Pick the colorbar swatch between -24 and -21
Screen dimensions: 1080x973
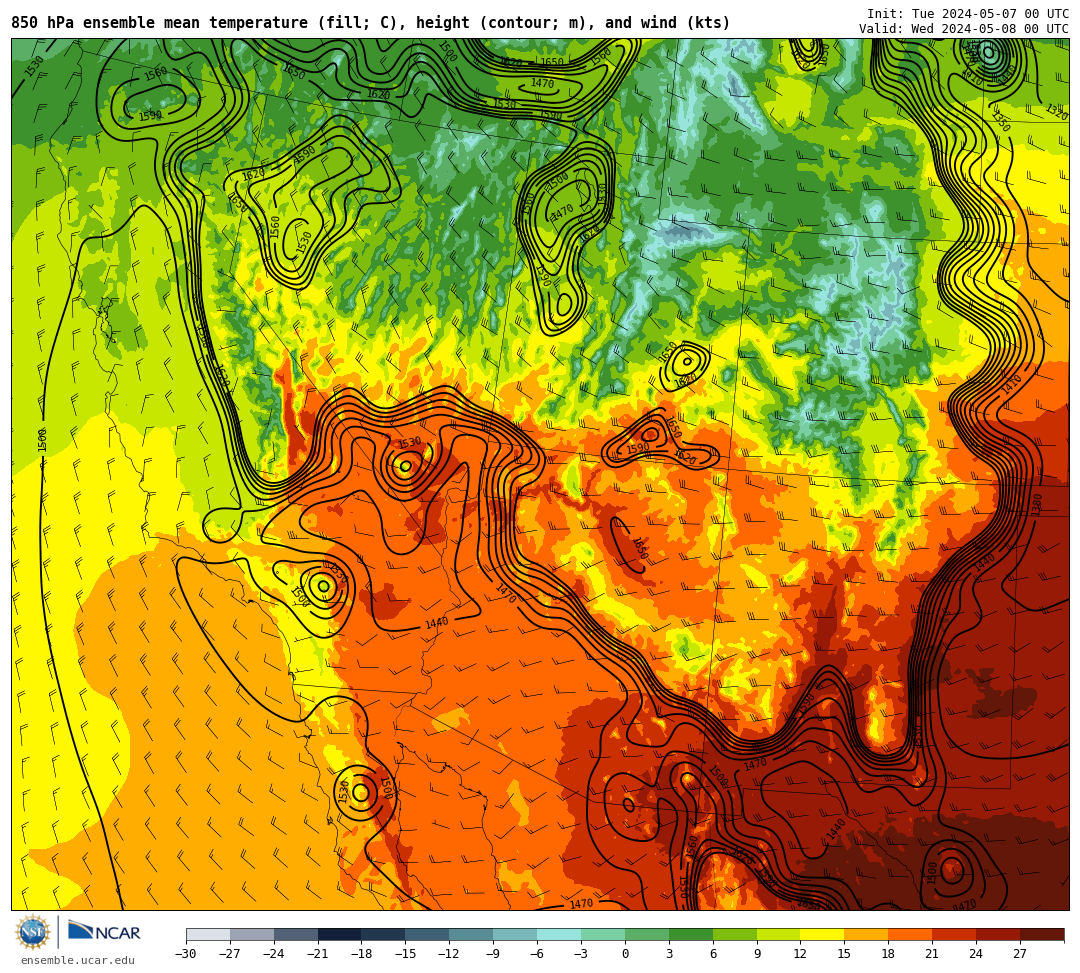click(x=295, y=934)
